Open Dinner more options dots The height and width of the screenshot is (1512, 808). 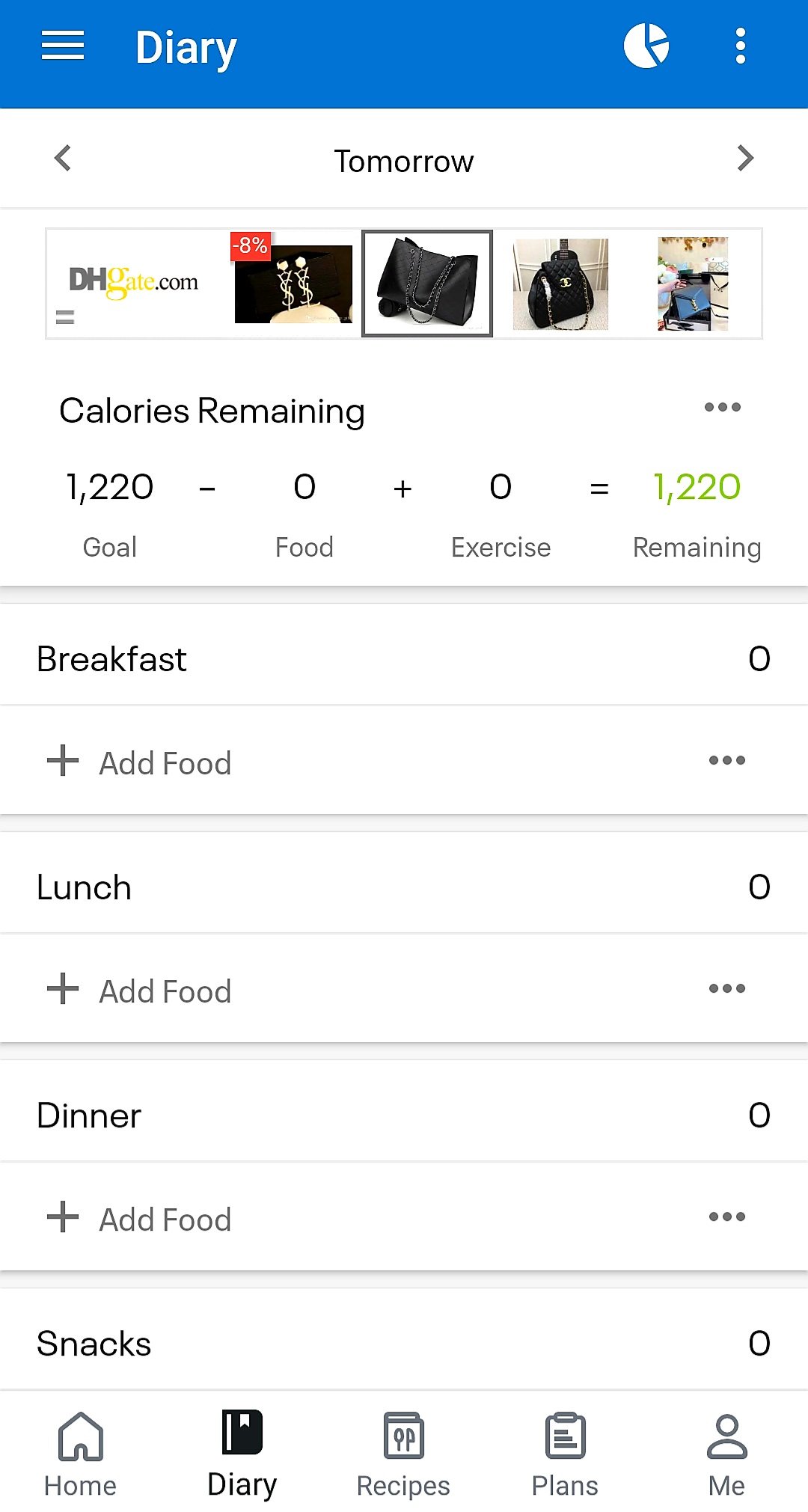click(x=726, y=1217)
